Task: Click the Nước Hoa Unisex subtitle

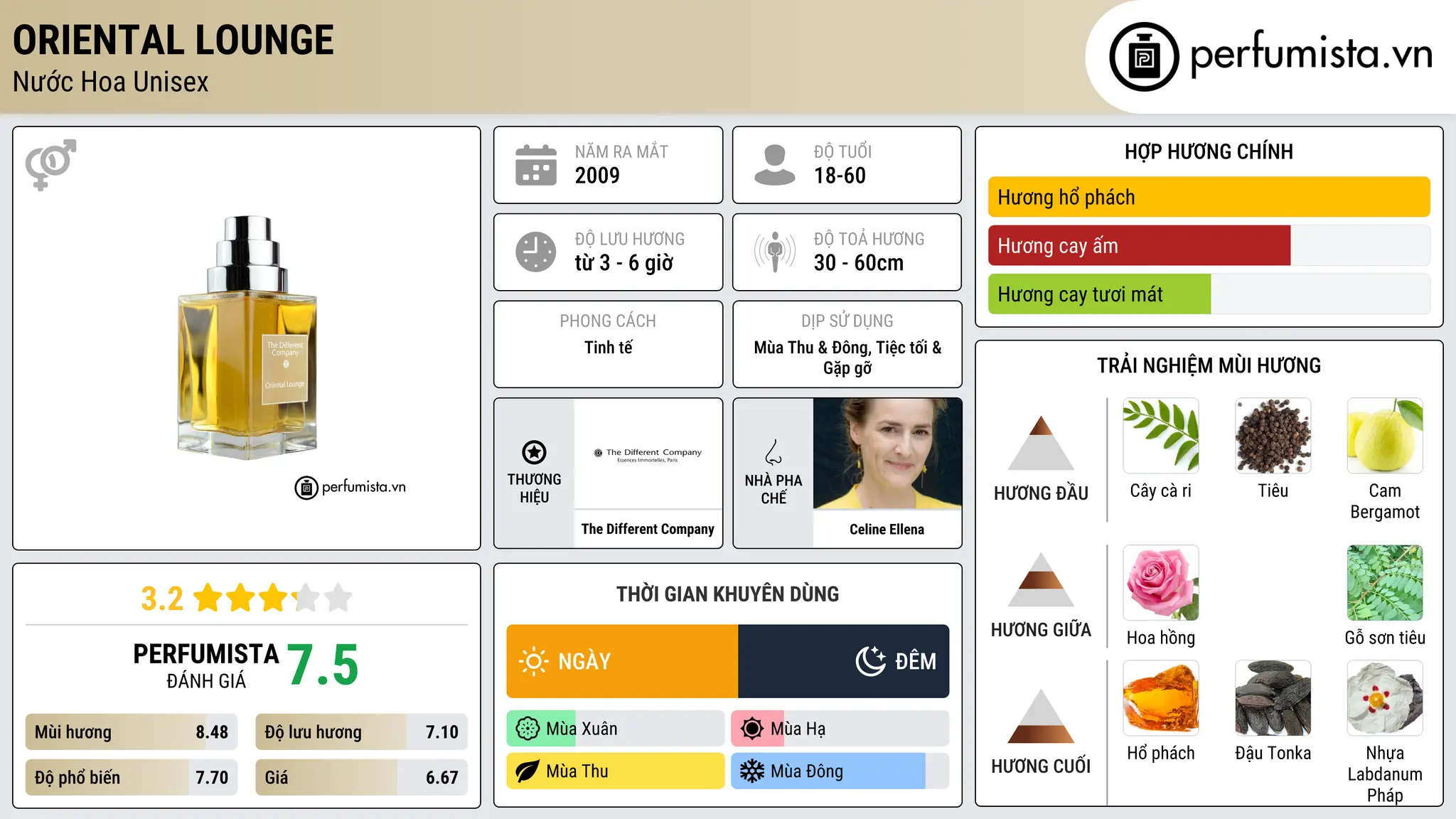Action: [111, 82]
